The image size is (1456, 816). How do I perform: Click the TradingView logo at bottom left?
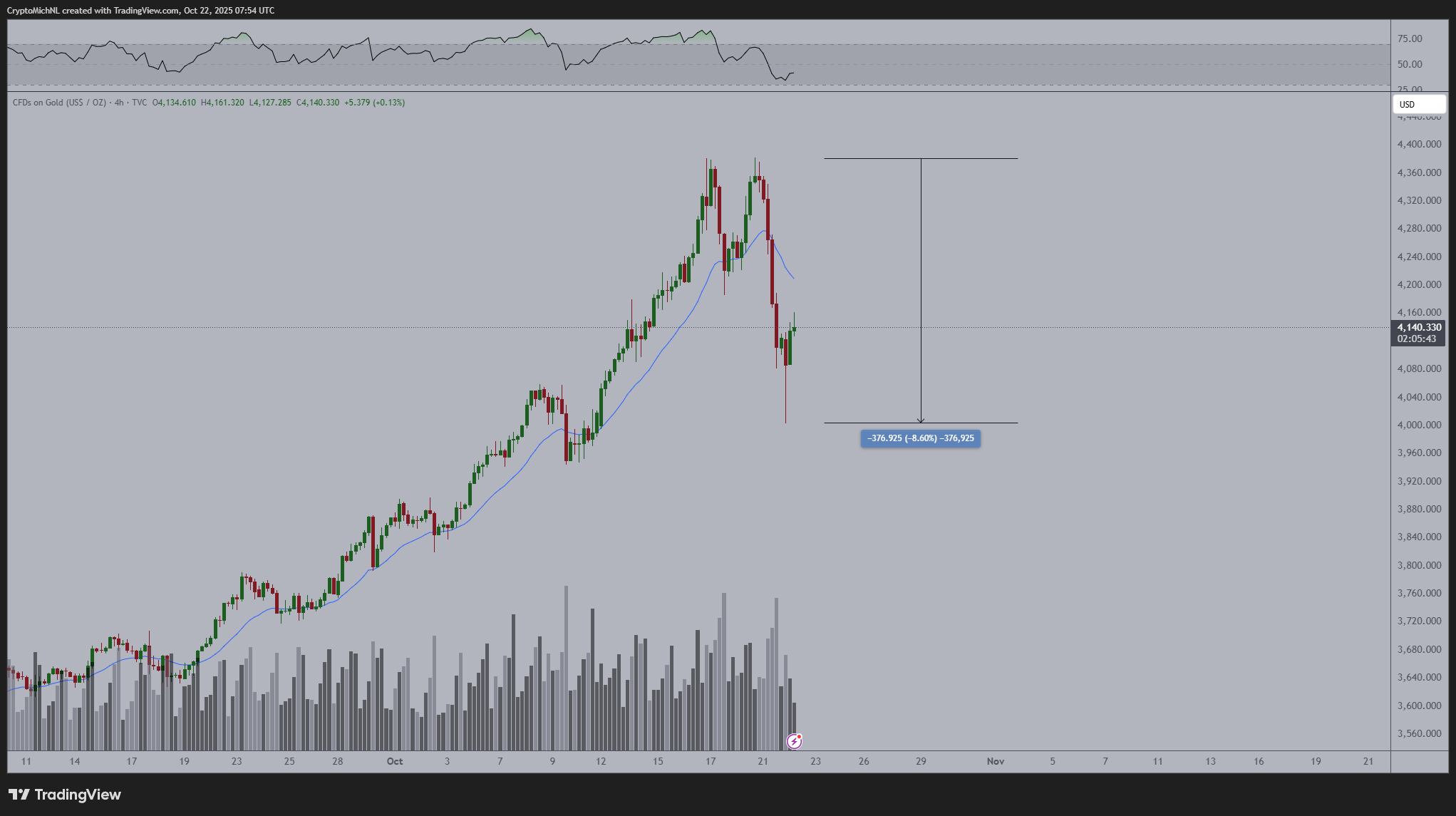click(x=65, y=795)
